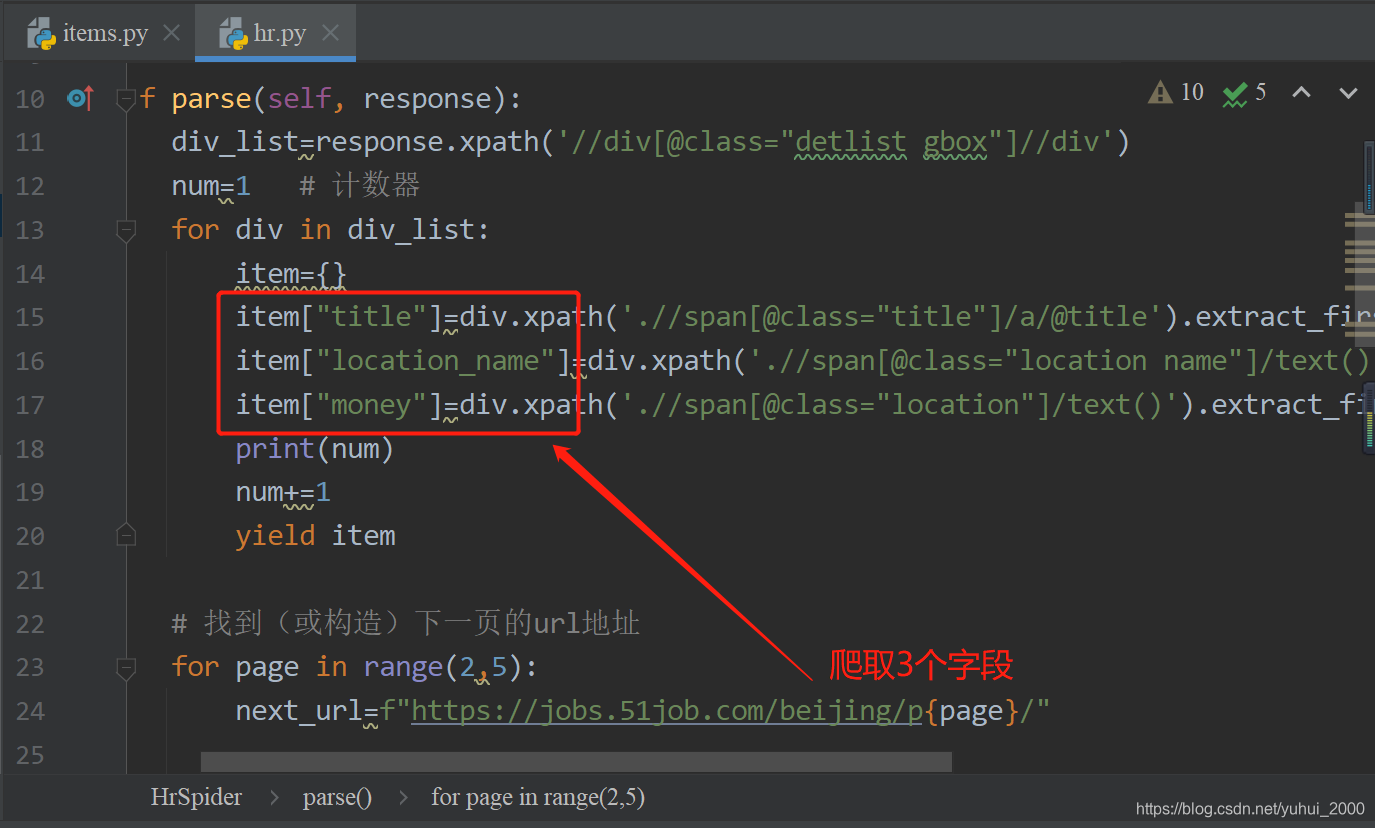This screenshot has height=828, width=1375.
Task: Click the horizontal scrollbar of the editor
Action: click(x=576, y=762)
